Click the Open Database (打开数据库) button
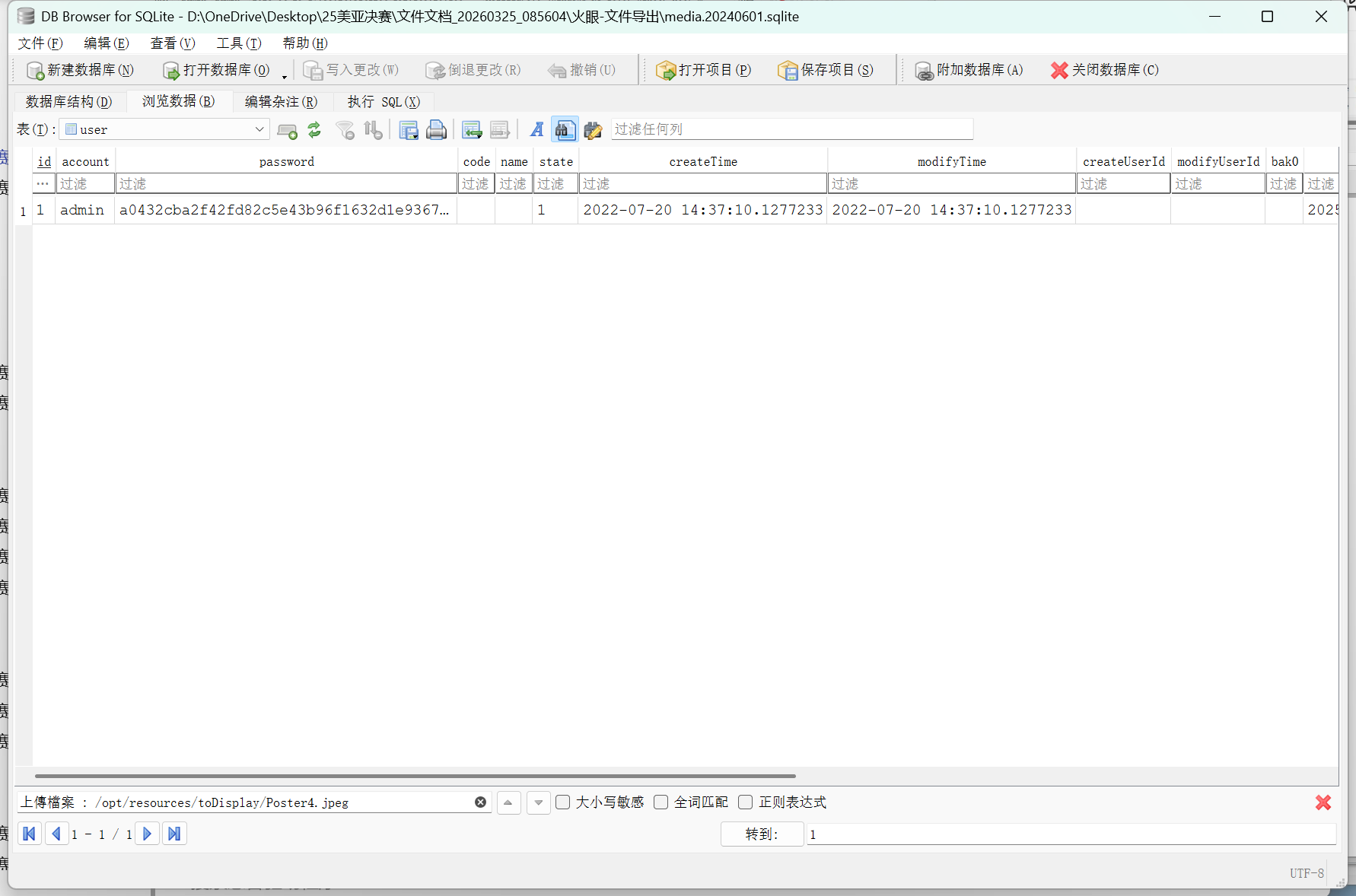The image size is (1356, 896). [216, 70]
